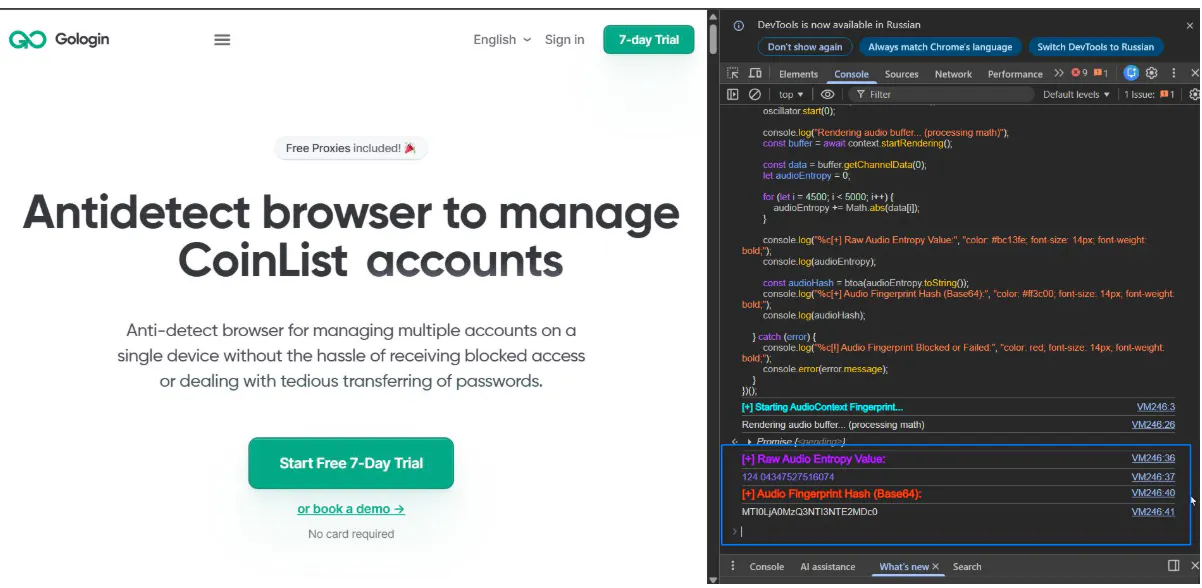1202x588 pixels.
Task: Click '[+] Raw Audio Entropy Value:' log line
Action: pos(814,459)
